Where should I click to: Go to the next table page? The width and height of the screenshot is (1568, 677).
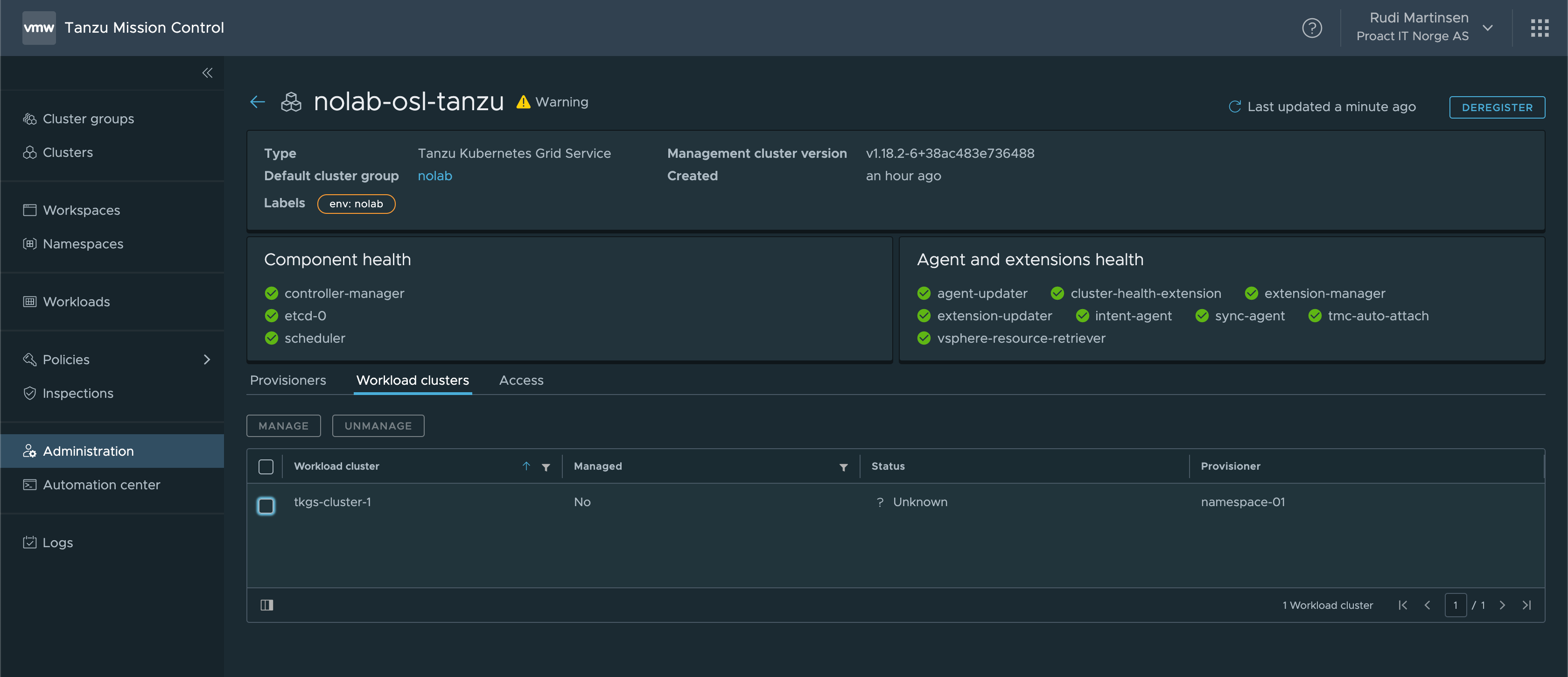click(x=1502, y=605)
